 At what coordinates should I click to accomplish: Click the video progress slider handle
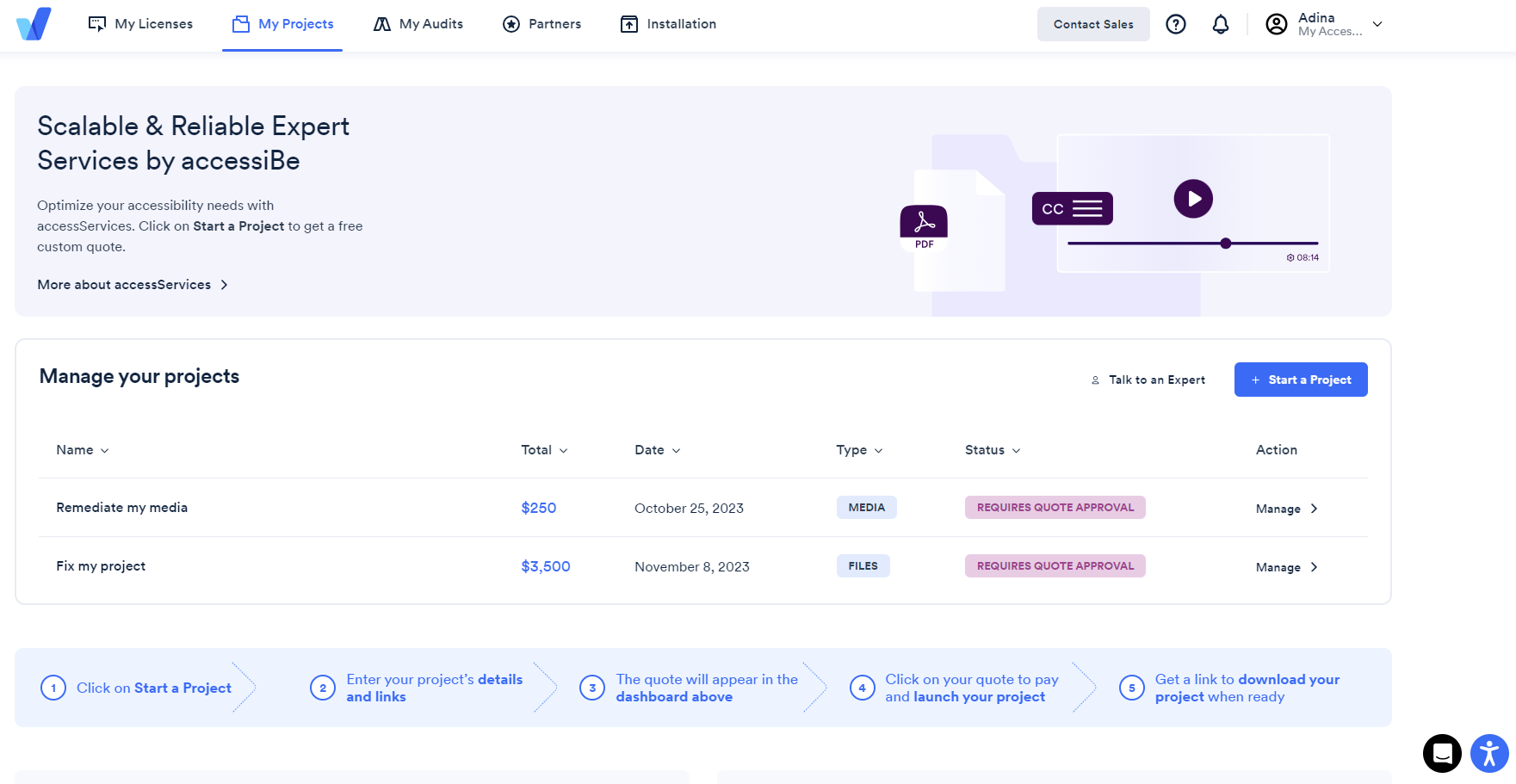click(x=1225, y=243)
